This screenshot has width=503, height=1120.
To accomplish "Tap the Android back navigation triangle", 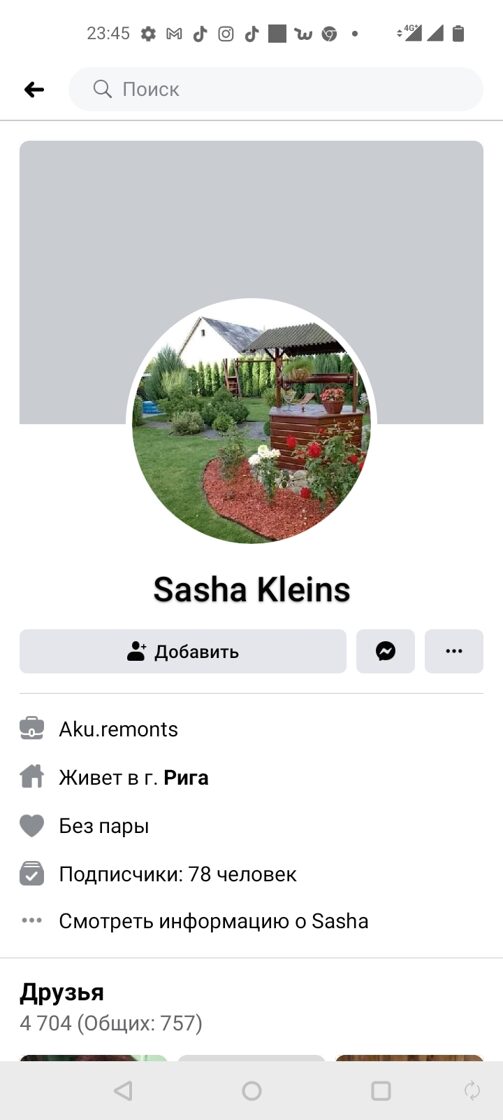I will (x=123, y=1090).
